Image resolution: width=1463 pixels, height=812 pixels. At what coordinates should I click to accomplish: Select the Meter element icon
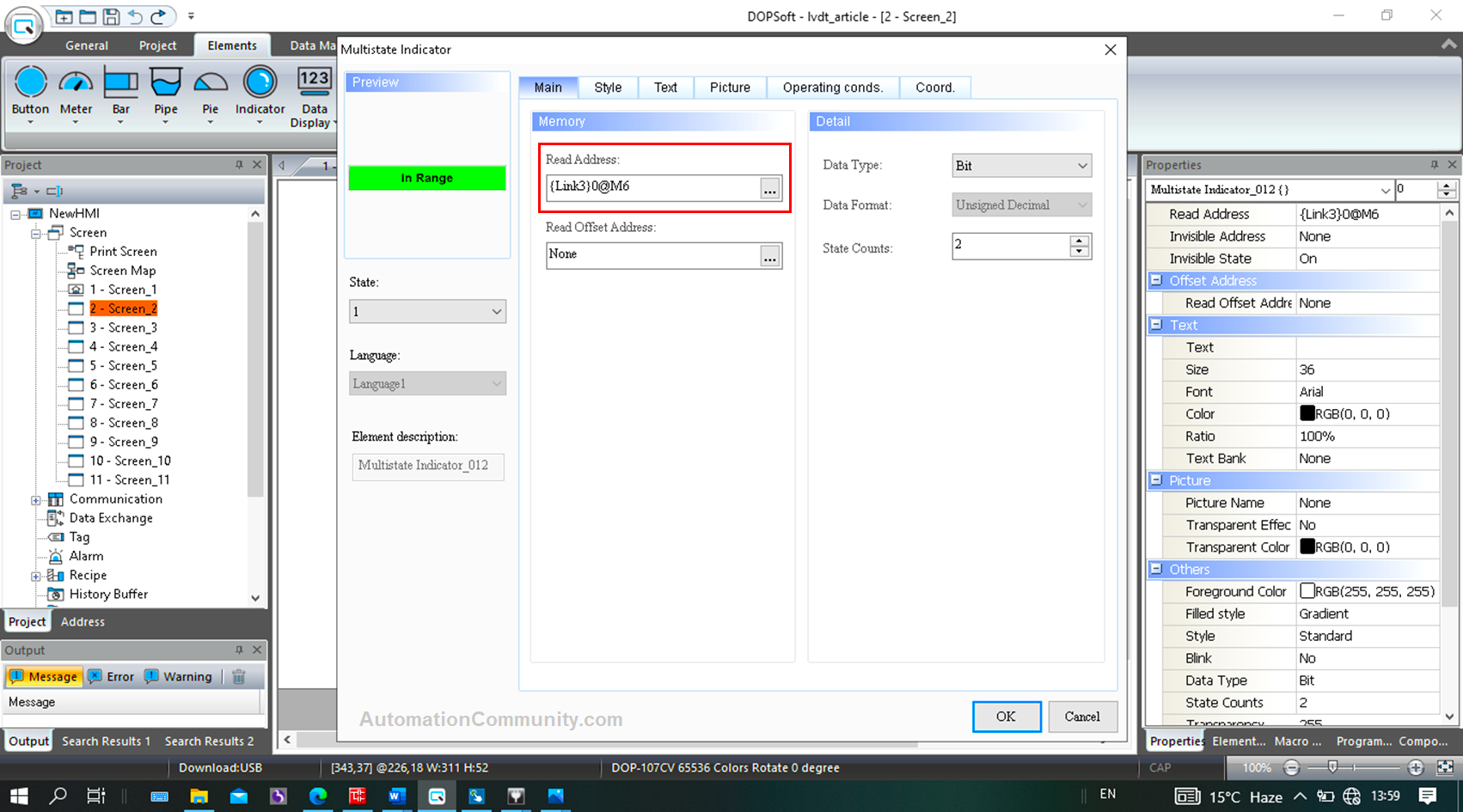(x=76, y=83)
